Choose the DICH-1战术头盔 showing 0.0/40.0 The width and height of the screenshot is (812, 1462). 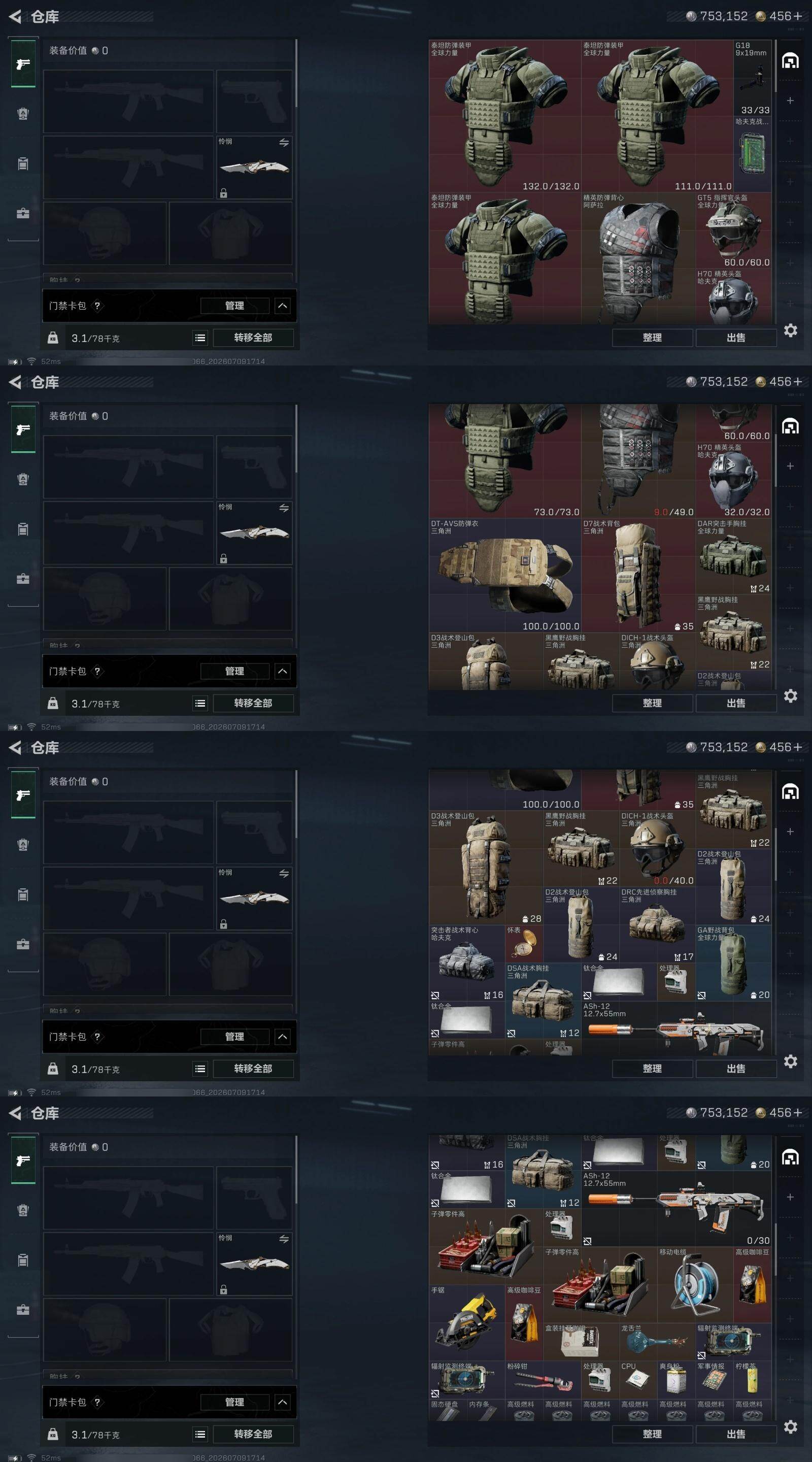657,848
